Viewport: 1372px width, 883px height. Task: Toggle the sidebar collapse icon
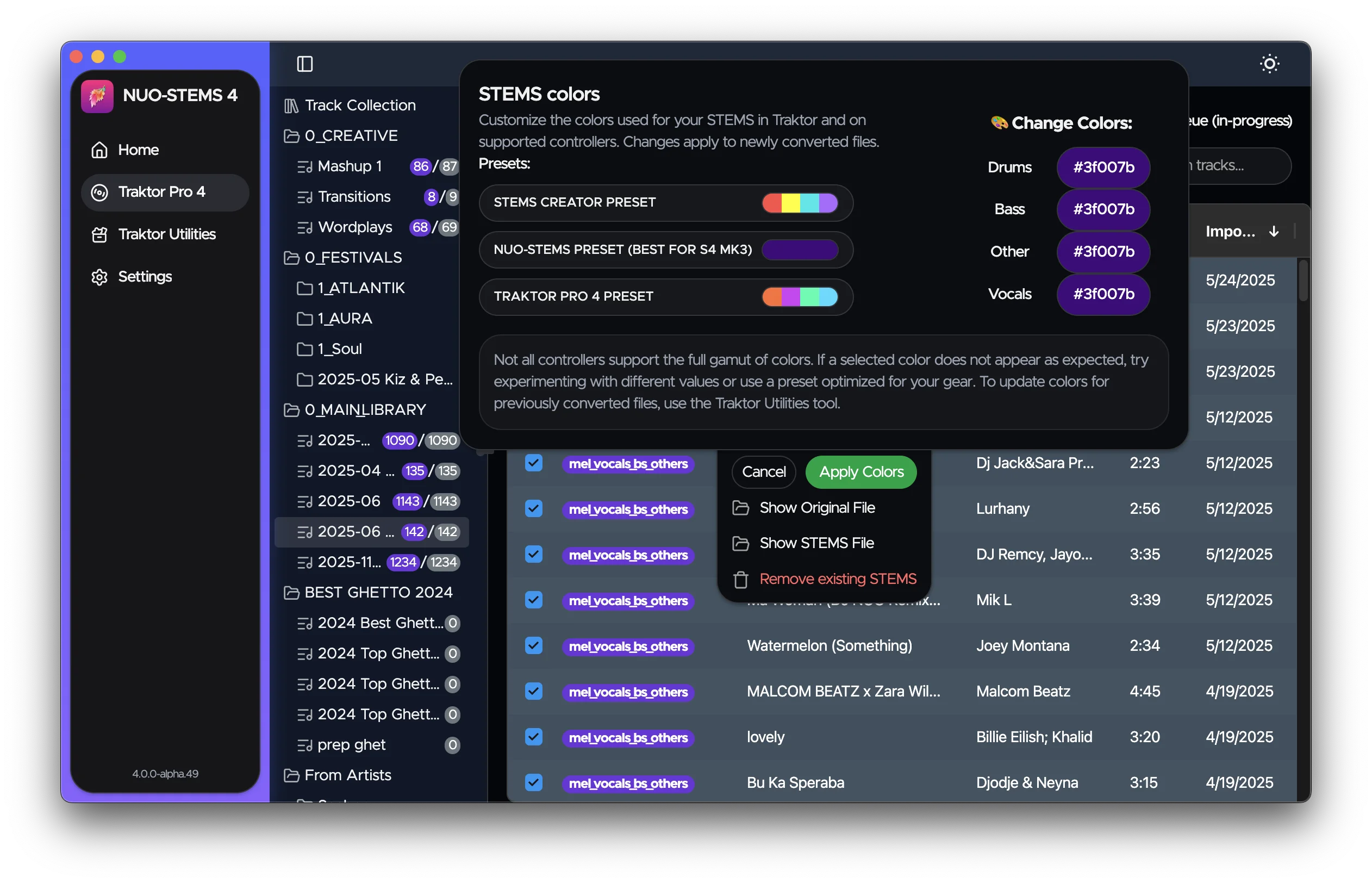pos(304,64)
